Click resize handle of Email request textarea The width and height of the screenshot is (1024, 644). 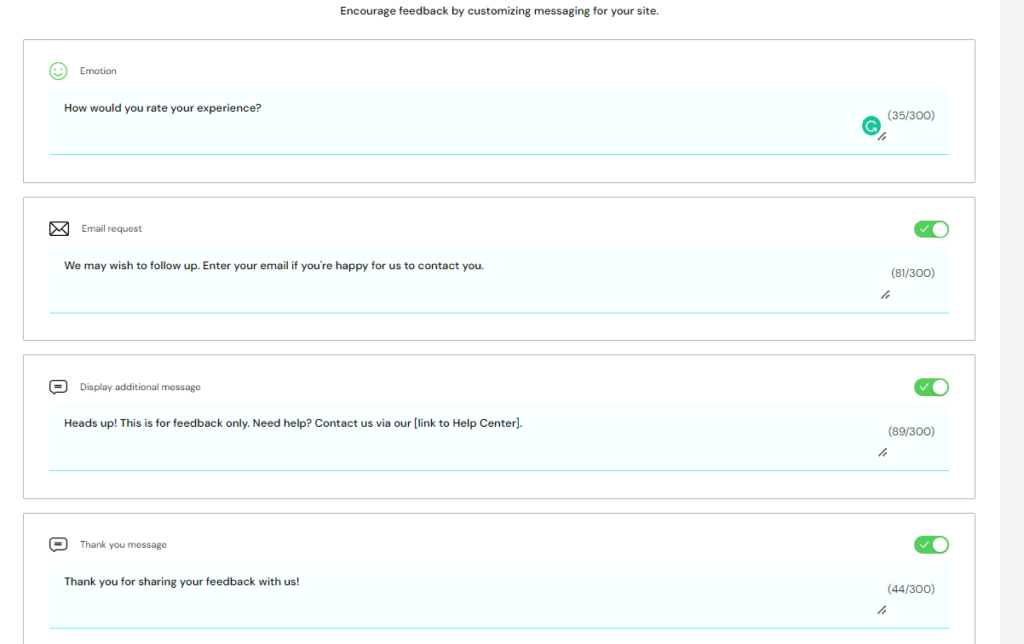coord(885,295)
